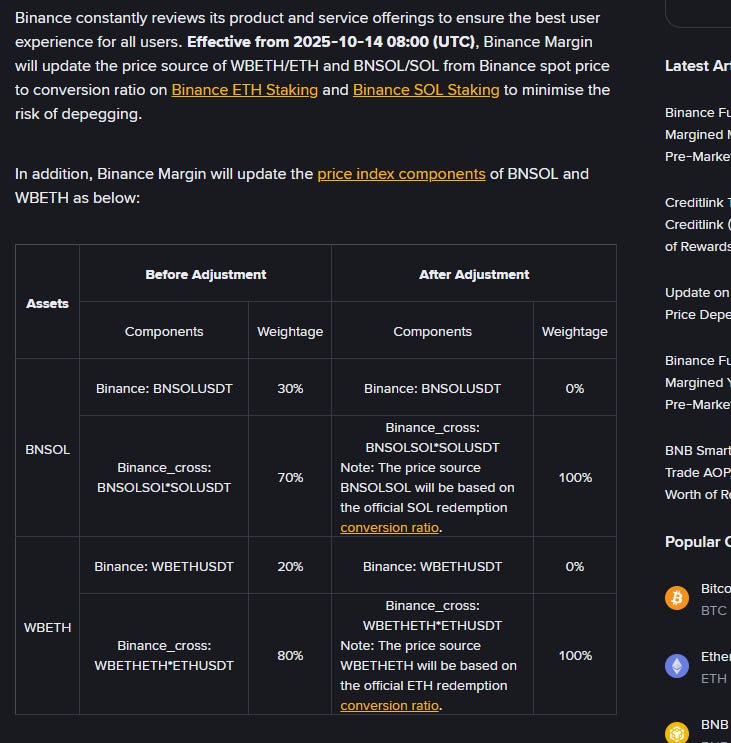Click the BTC ticker label
This screenshot has width=731, height=743.
point(713,610)
